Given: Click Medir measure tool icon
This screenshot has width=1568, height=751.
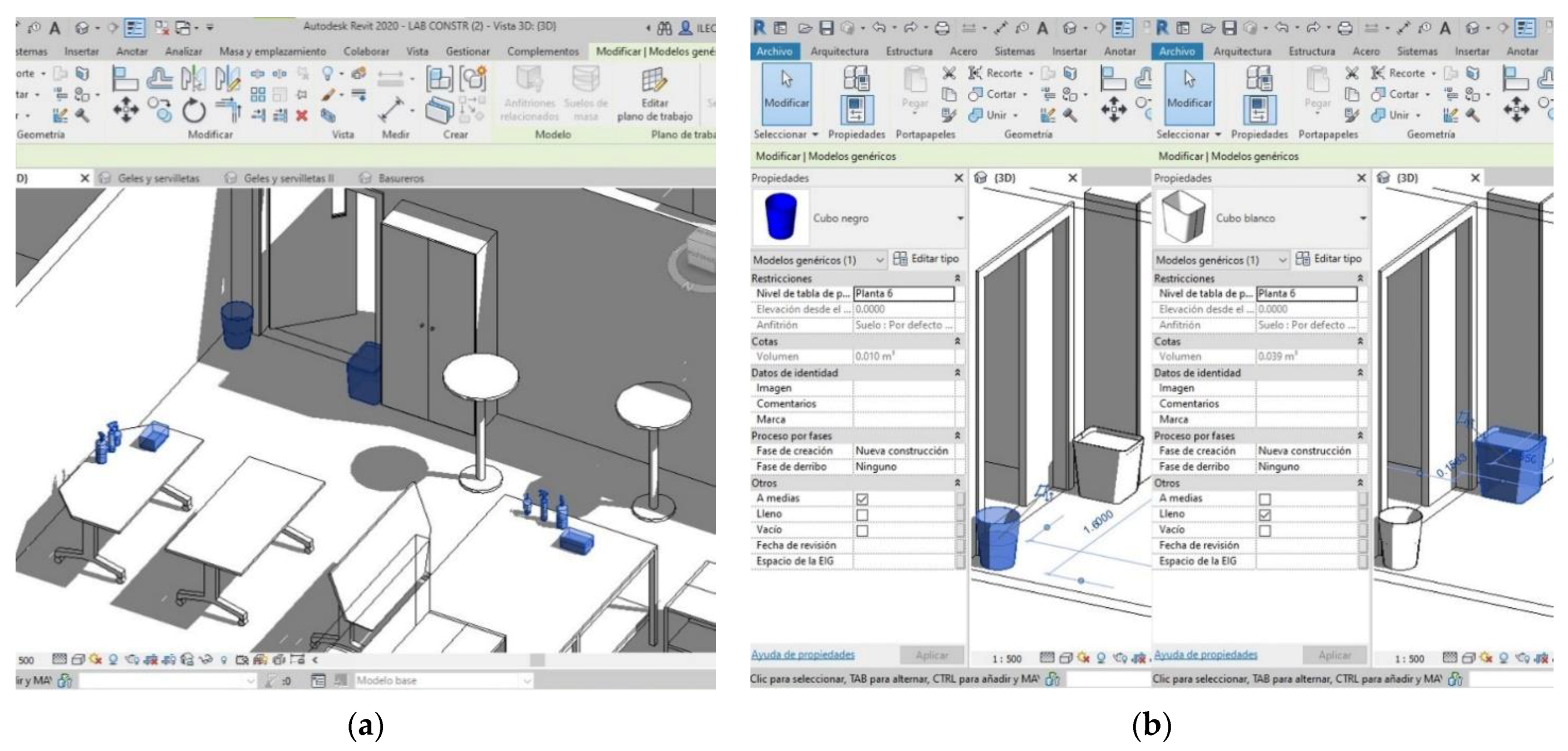Looking at the screenshot, I should (392, 110).
